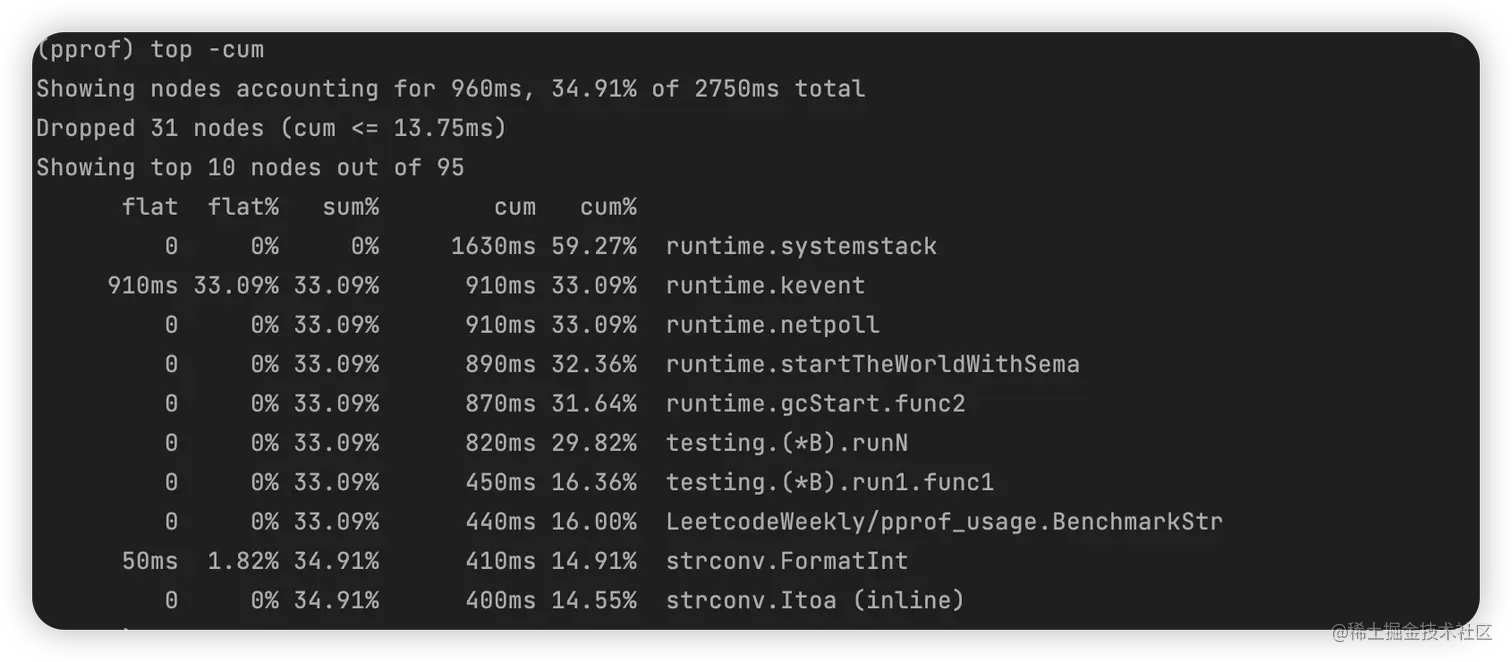Click runtime.startTheWorldWithSema in the list
The width and height of the screenshot is (1512, 662).
tap(872, 364)
